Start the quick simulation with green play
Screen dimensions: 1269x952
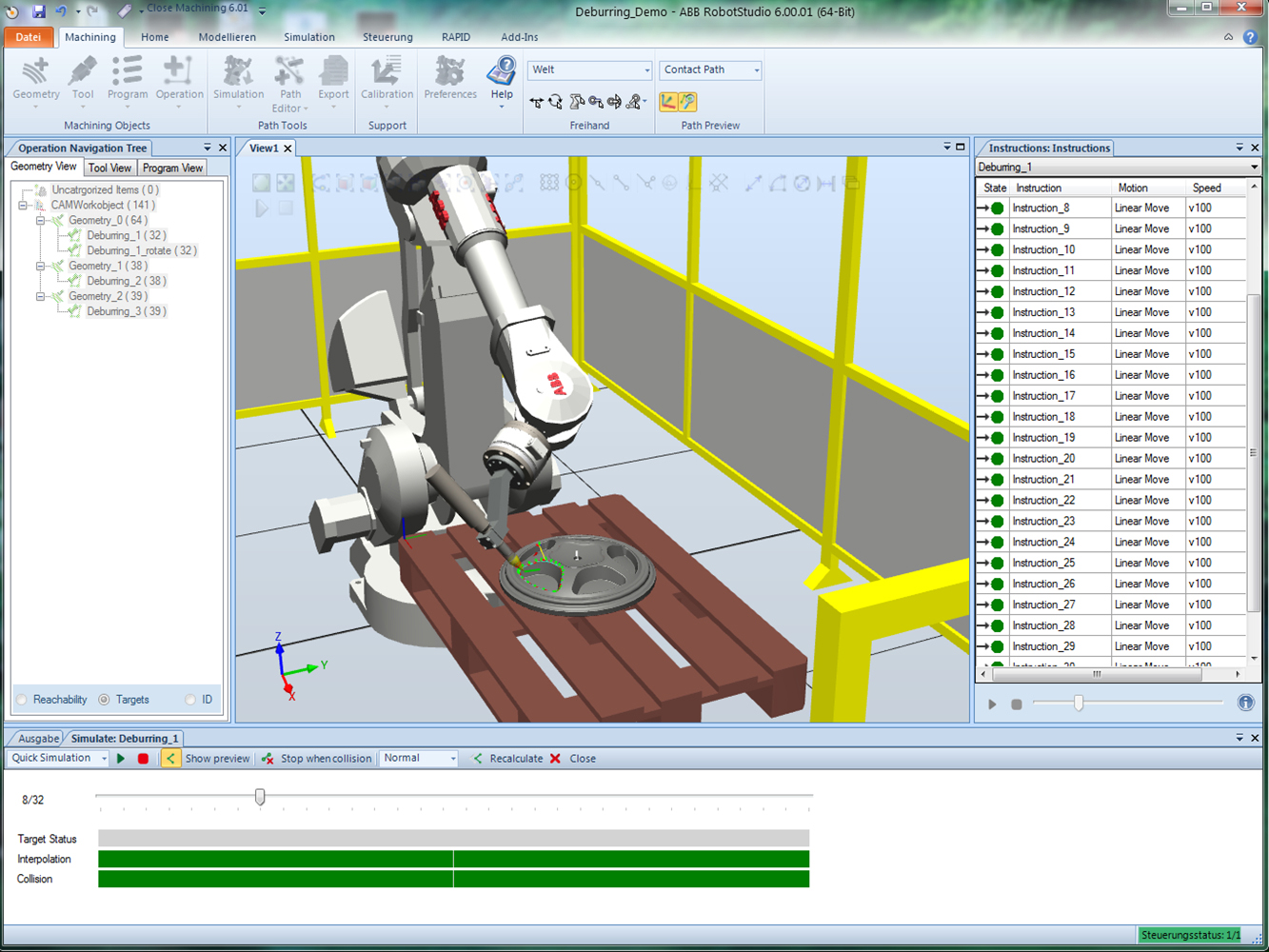coord(121,759)
